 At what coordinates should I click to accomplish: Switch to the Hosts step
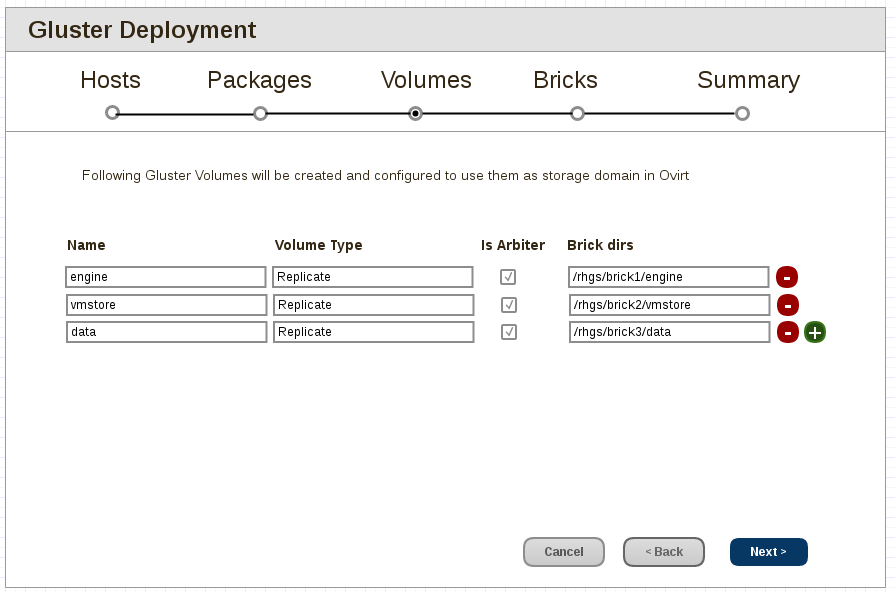110,80
